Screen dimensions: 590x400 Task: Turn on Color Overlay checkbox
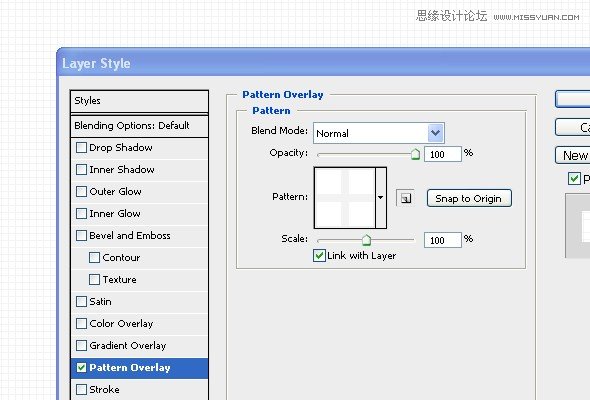coord(81,324)
